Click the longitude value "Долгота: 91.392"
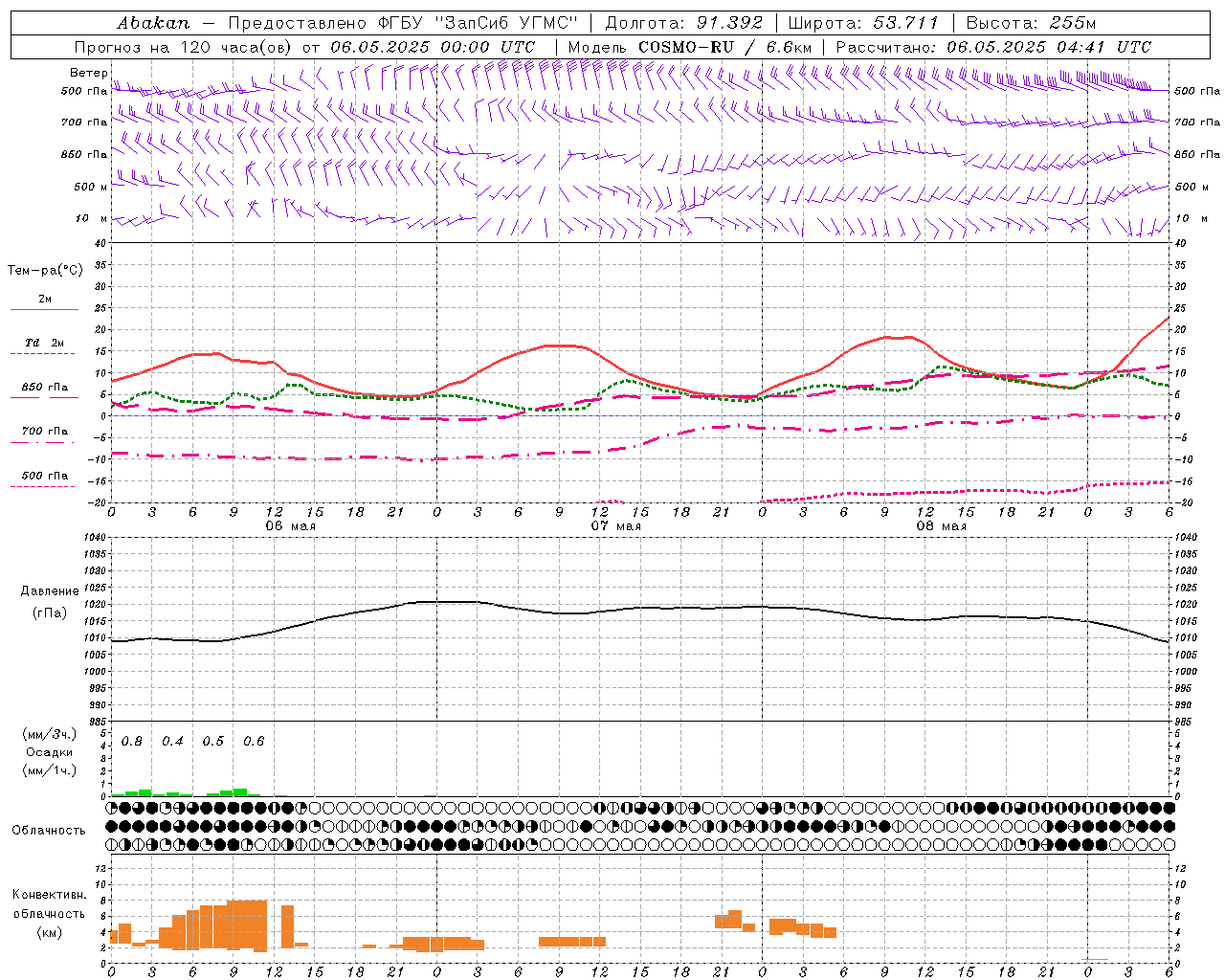The width and height of the screenshot is (1225, 980). pyautogui.click(x=684, y=23)
